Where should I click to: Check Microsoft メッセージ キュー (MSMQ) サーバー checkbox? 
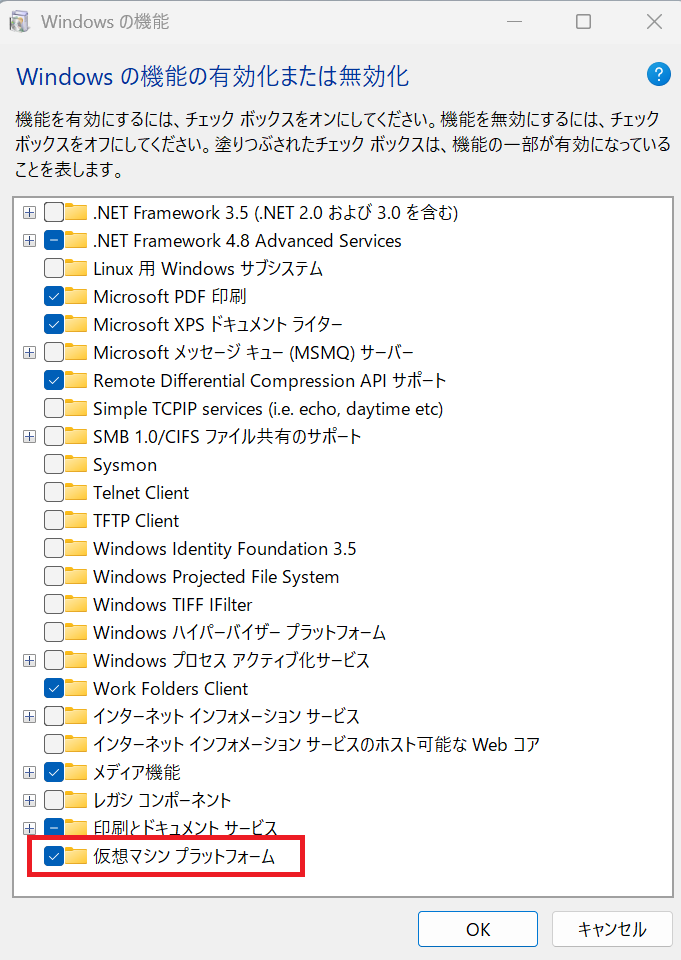click(54, 353)
